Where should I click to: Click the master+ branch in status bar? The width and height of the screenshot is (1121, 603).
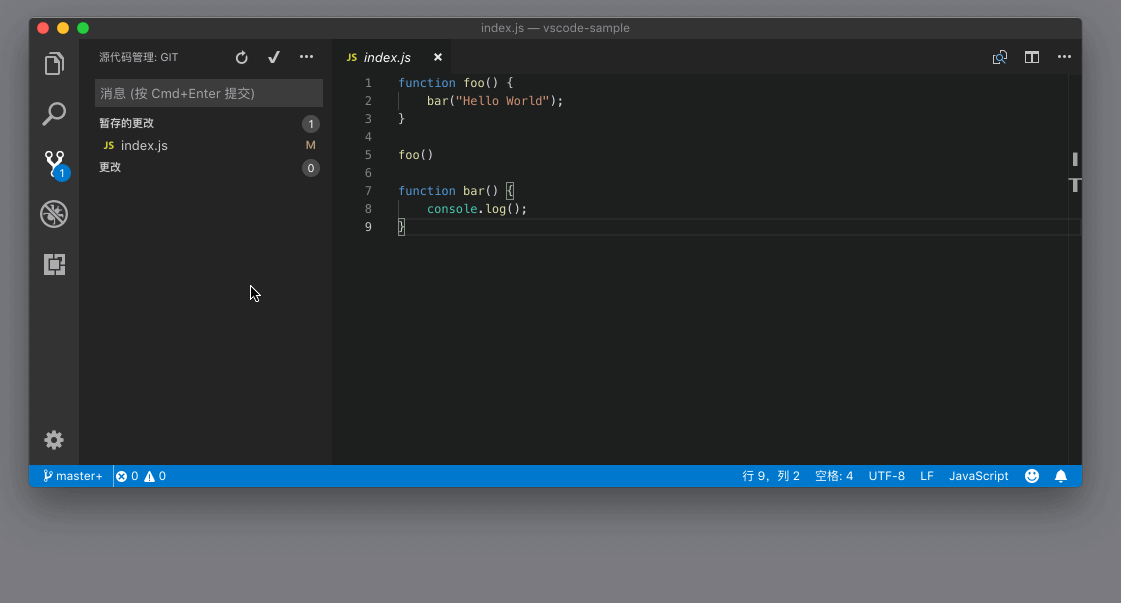(72, 476)
